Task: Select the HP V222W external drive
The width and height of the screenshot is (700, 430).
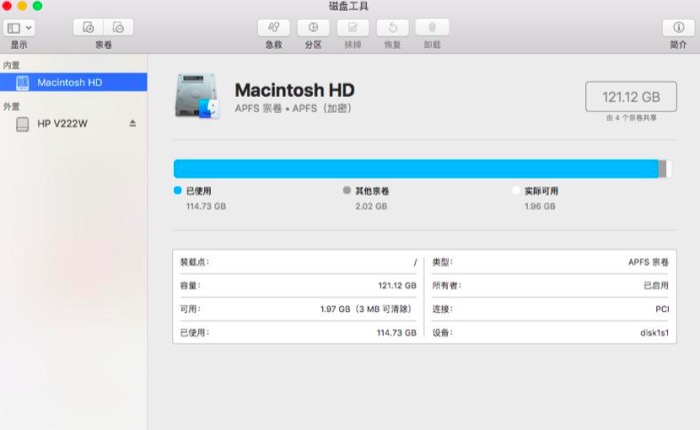Action: pyautogui.click(x=73, y=124)
